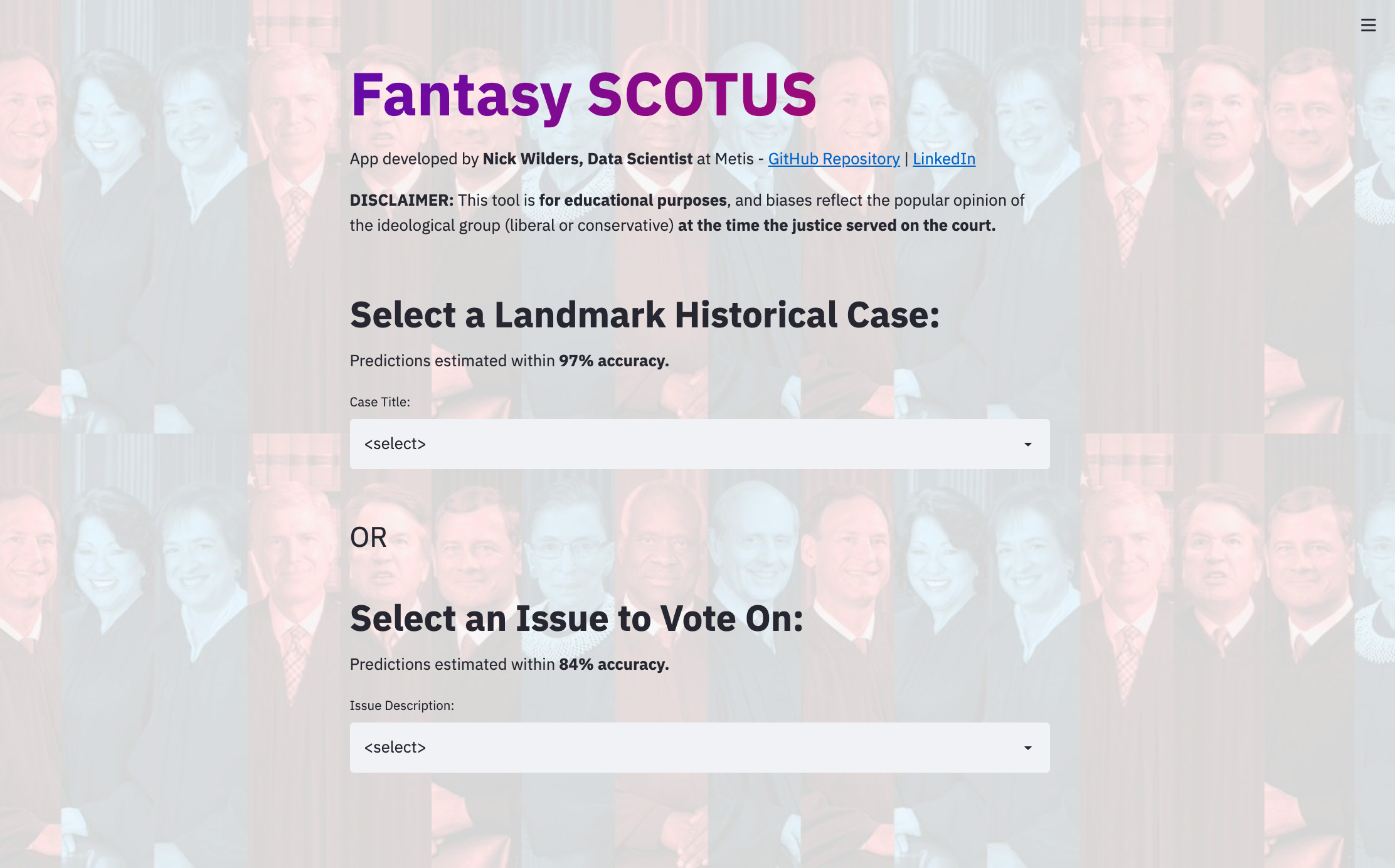Open the GitHub Repository link
Image resolution: width=1395 pixels, height=868 pixels.
834,159
